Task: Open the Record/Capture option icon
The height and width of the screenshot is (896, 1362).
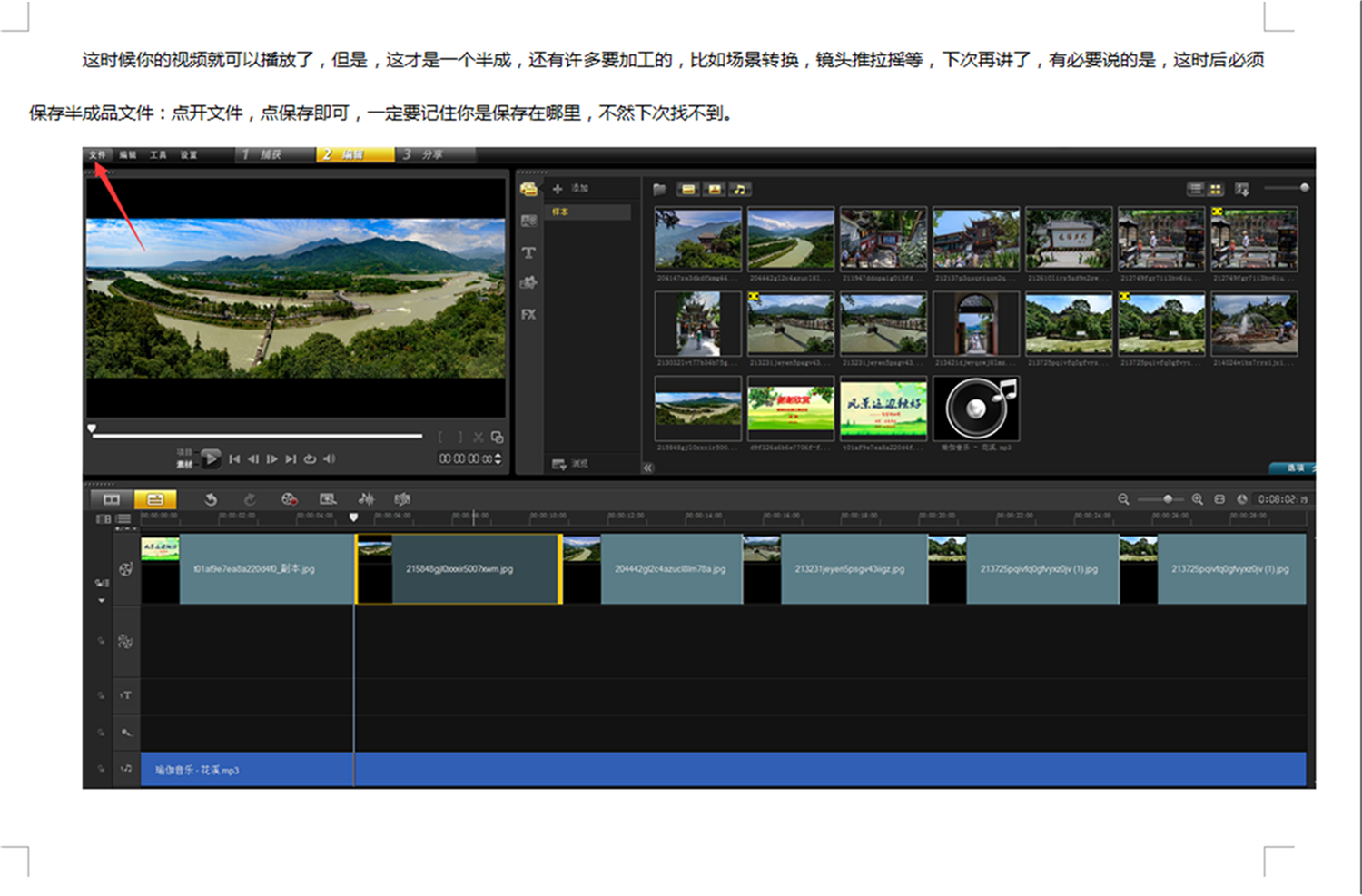Action: click(x=289, y=498)
